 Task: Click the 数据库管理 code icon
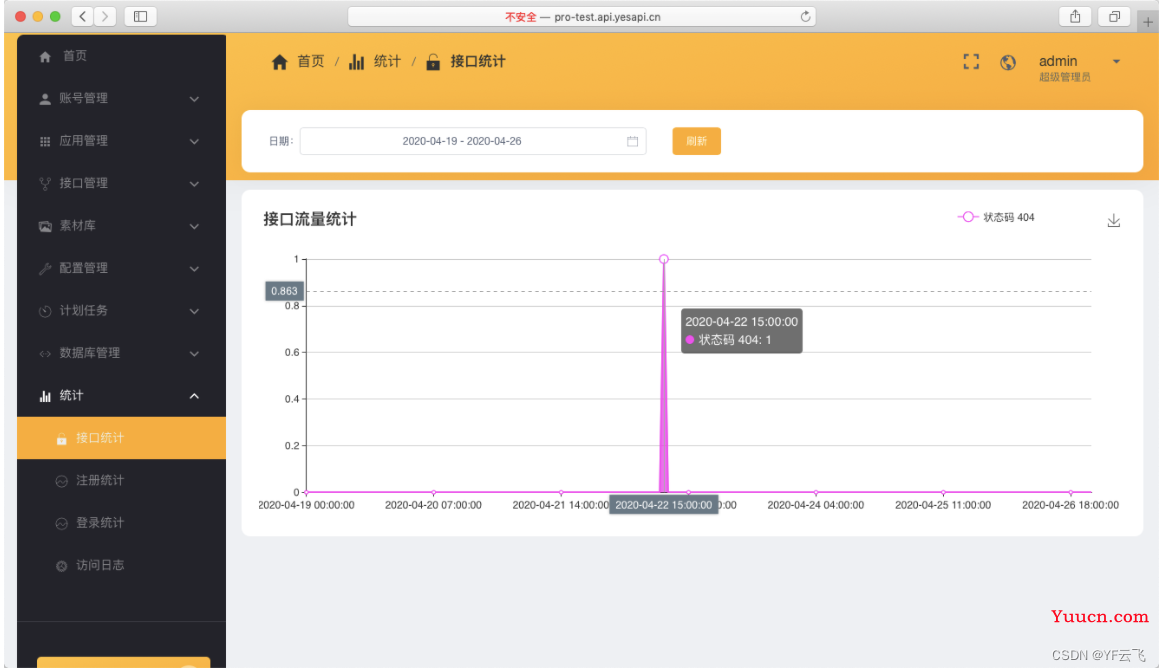pos(45,353)
